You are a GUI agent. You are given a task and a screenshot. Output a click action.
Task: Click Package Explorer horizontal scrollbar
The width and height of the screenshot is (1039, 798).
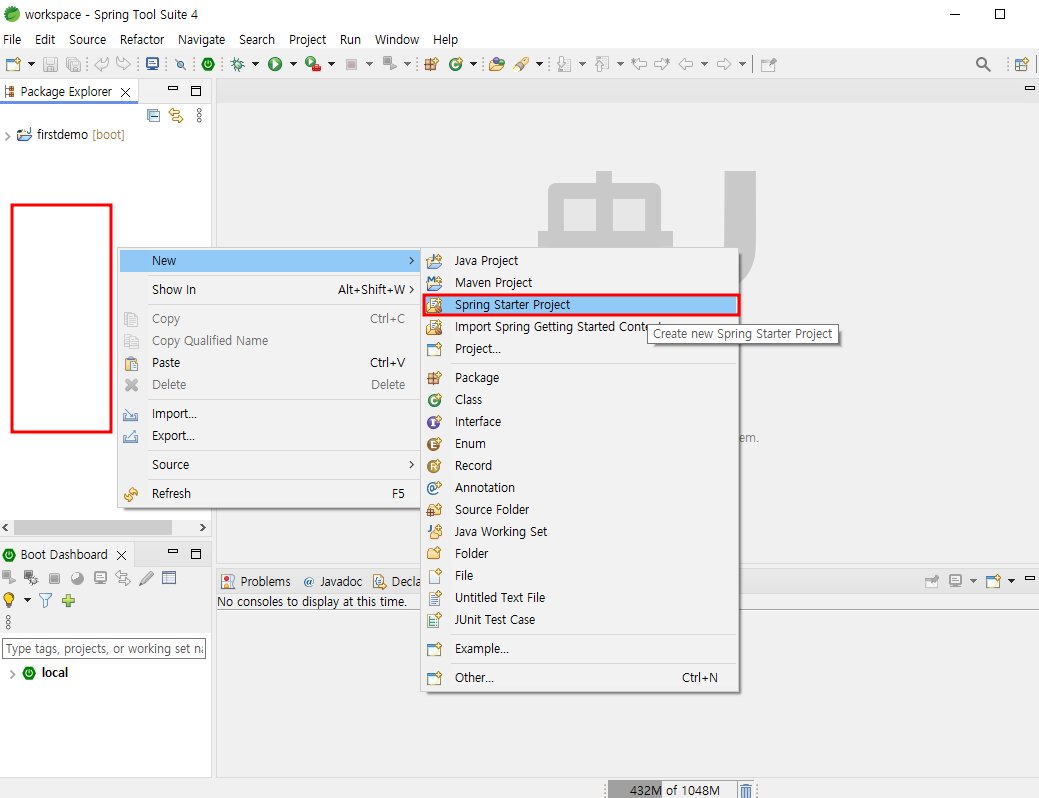tap(93, 528)
